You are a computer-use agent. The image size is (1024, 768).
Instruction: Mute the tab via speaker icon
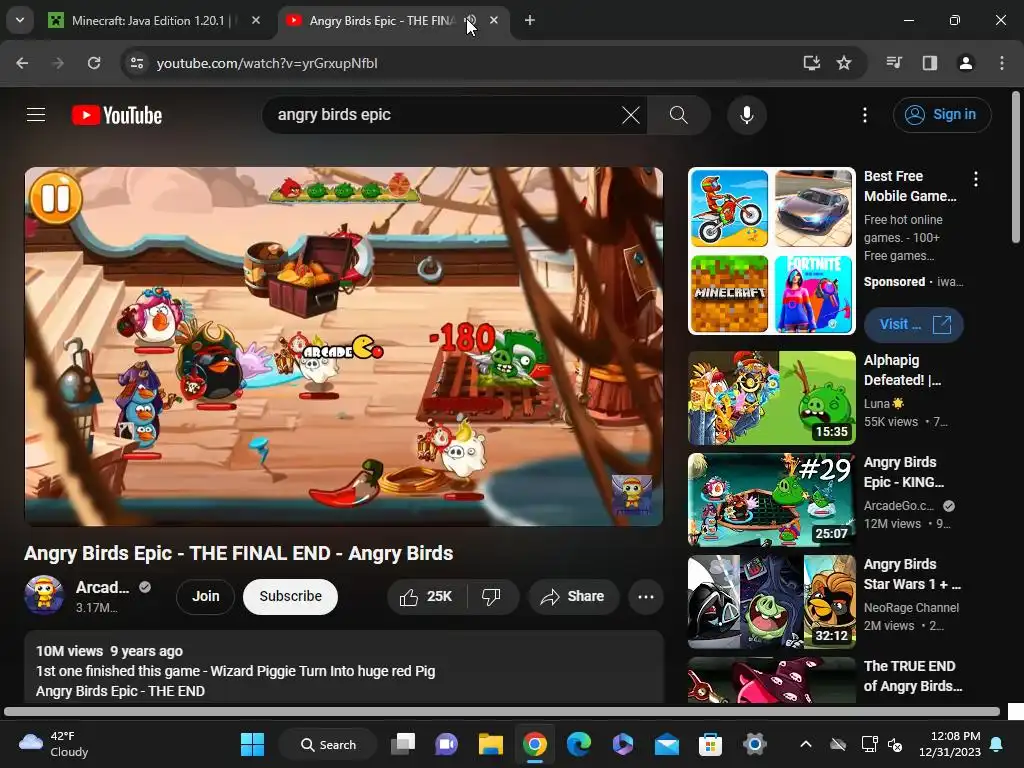coord(471,21)
